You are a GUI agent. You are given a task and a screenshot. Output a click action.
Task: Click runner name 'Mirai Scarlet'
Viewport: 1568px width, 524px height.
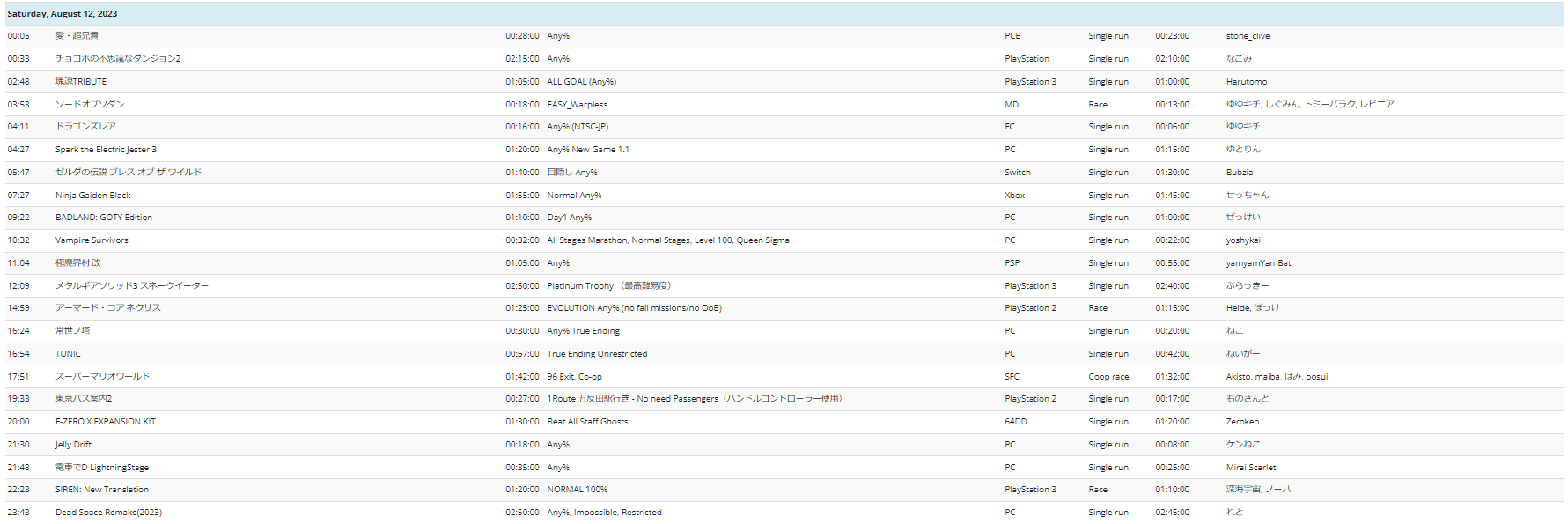[x=1251, y=468]
